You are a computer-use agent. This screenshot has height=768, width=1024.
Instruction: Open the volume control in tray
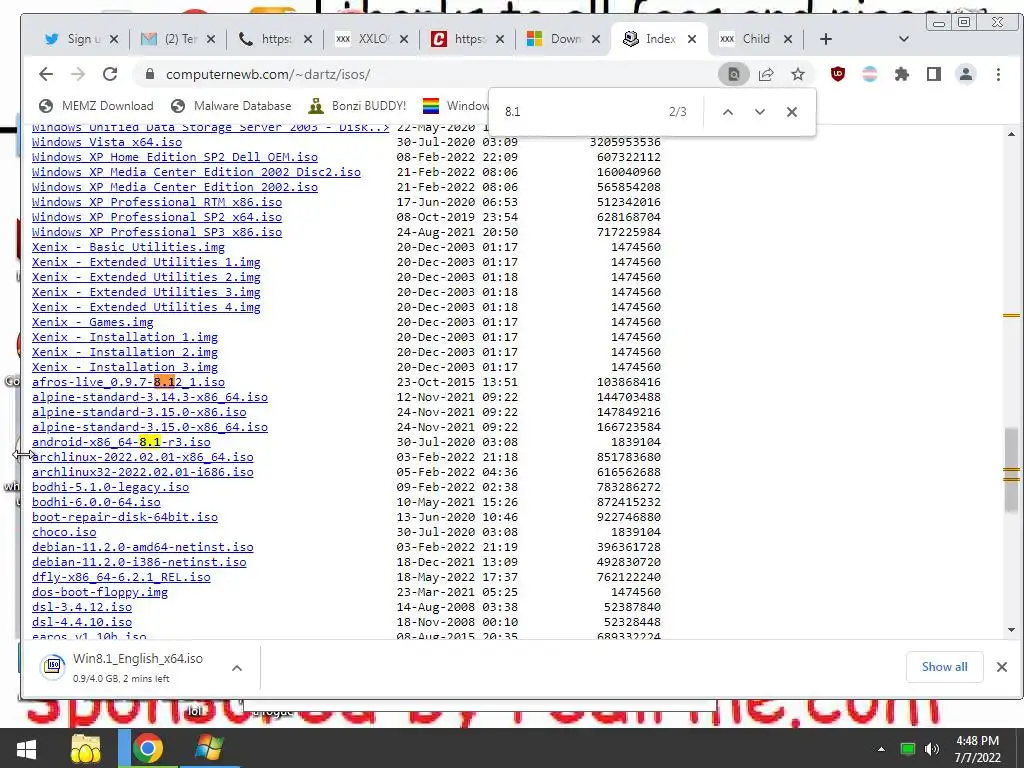click(931, 749)
